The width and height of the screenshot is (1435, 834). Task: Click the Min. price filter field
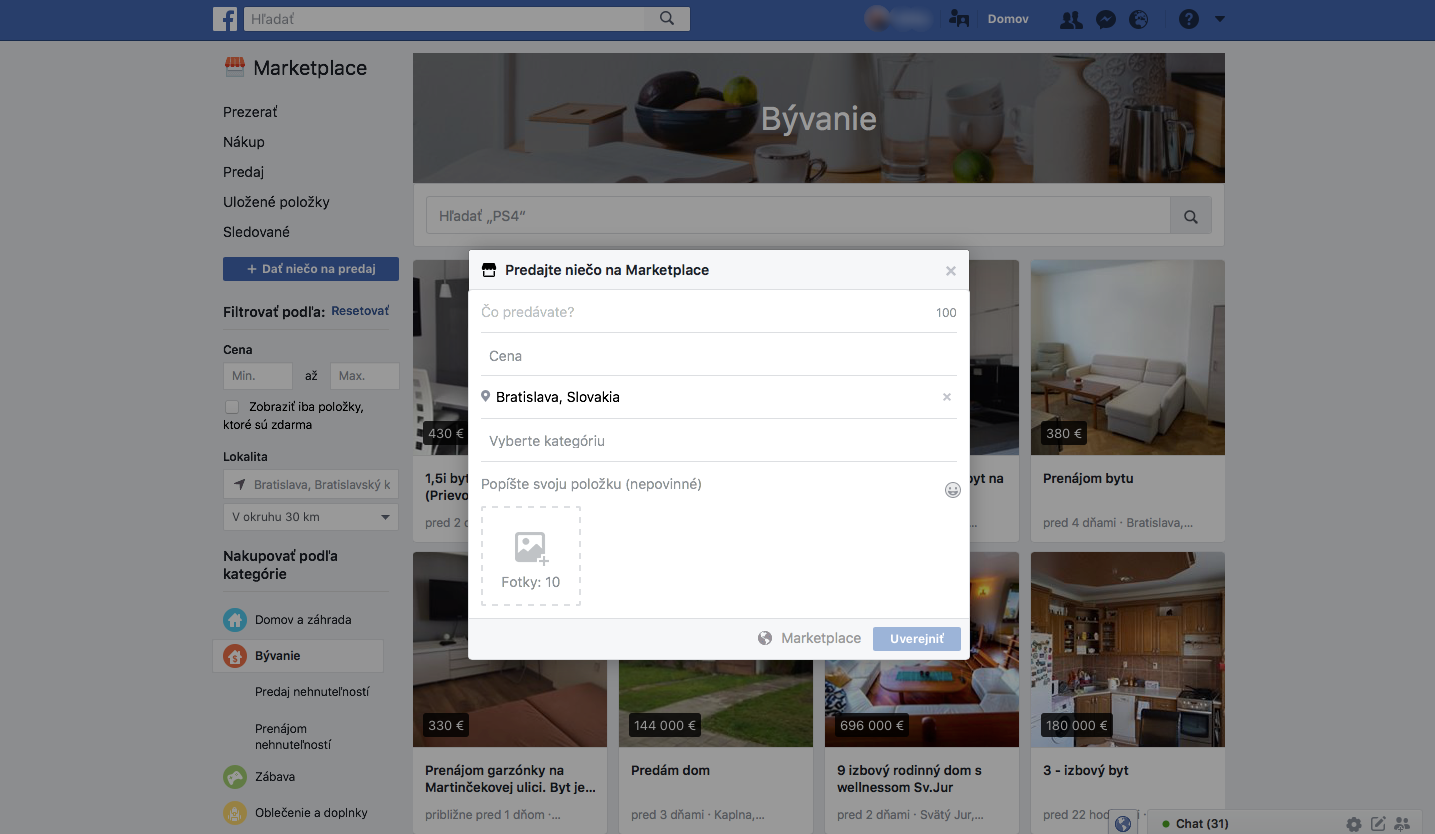(x=258, y=376)
